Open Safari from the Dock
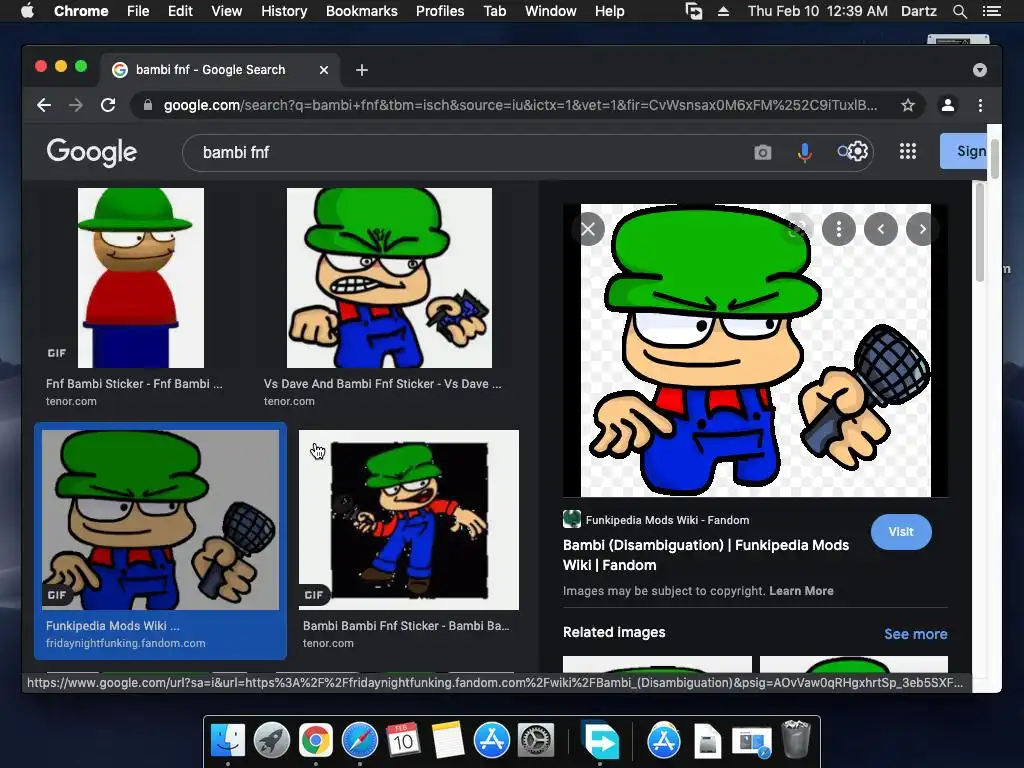This screenshot has height=768, width=1024. tap(360, 741)
